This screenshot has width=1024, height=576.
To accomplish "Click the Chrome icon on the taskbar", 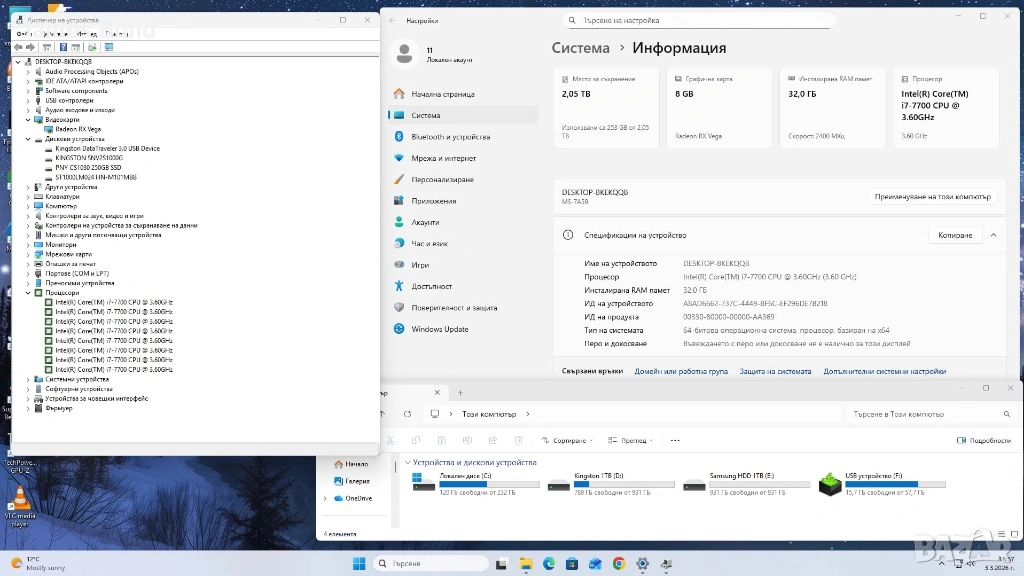I will [x=619, y=564].
